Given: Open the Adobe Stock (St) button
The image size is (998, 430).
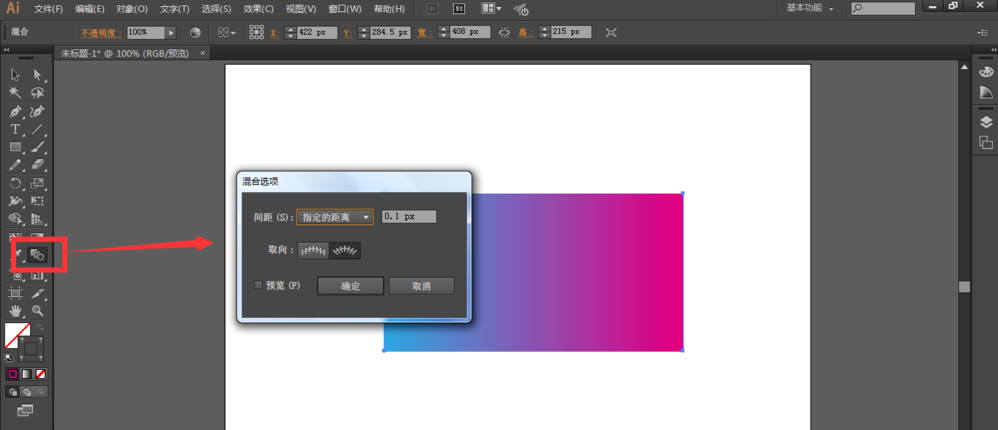Looking at the screenshot, I should click(459, 9).
